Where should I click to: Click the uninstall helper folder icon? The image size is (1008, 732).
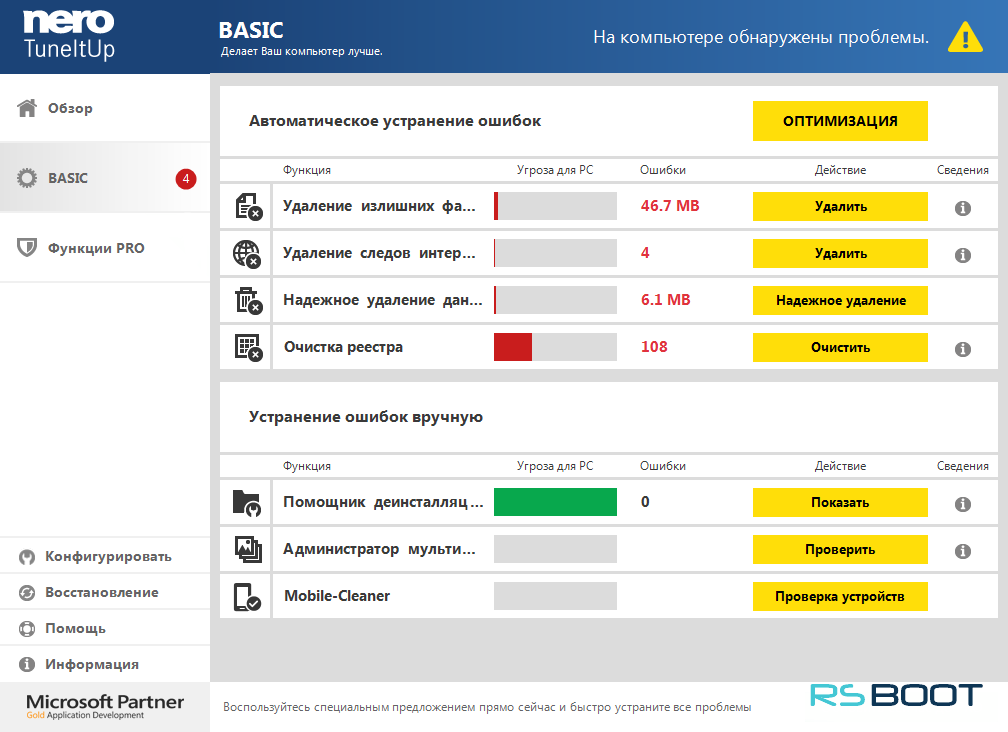247,503
